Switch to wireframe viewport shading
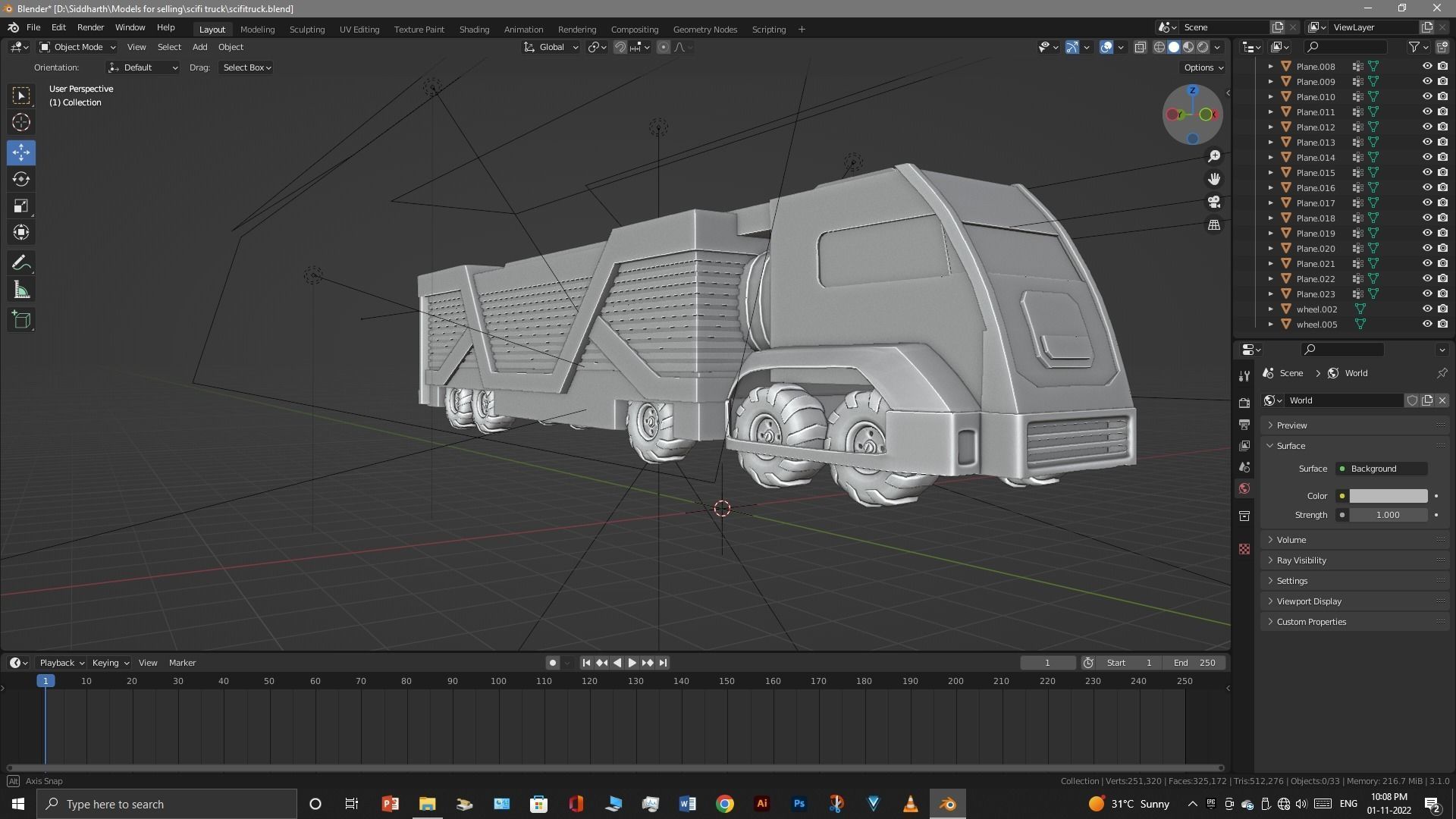The width and height of the screenshot is (1456, 819). pos(1159,47)
